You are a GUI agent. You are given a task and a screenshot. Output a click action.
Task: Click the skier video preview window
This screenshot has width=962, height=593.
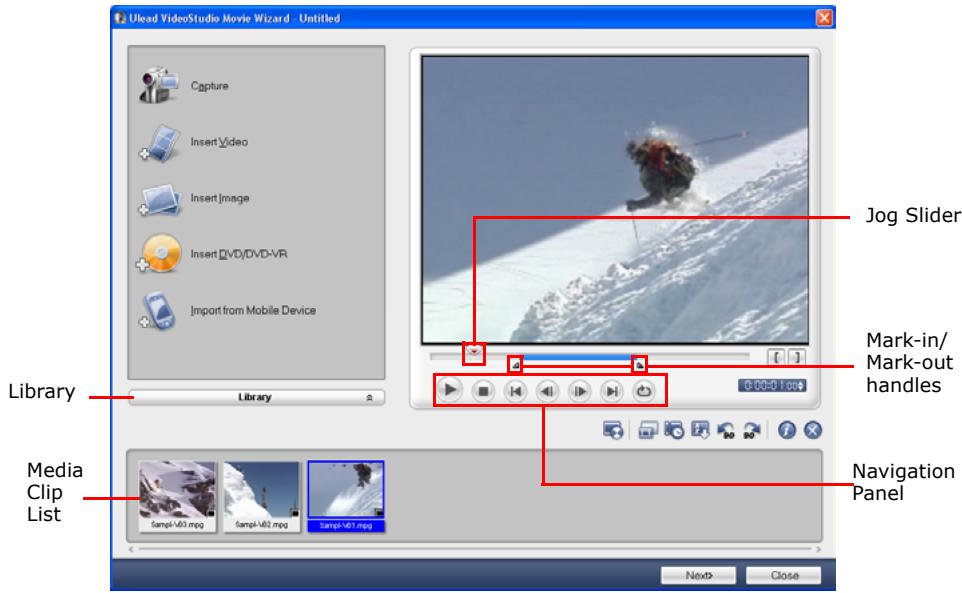615,199
